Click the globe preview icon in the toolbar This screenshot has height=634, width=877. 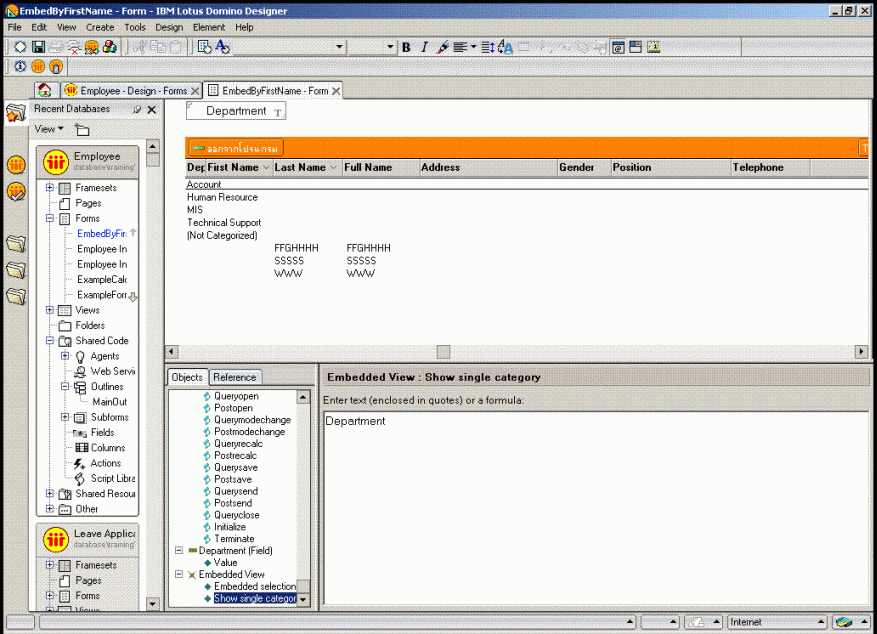pyautogui.click(x=92, y=48)
